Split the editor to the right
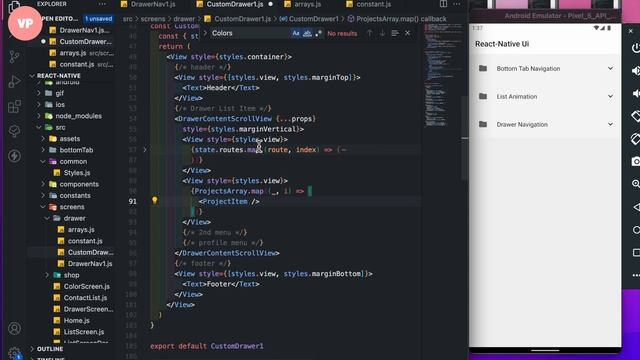 coord(443,4)
